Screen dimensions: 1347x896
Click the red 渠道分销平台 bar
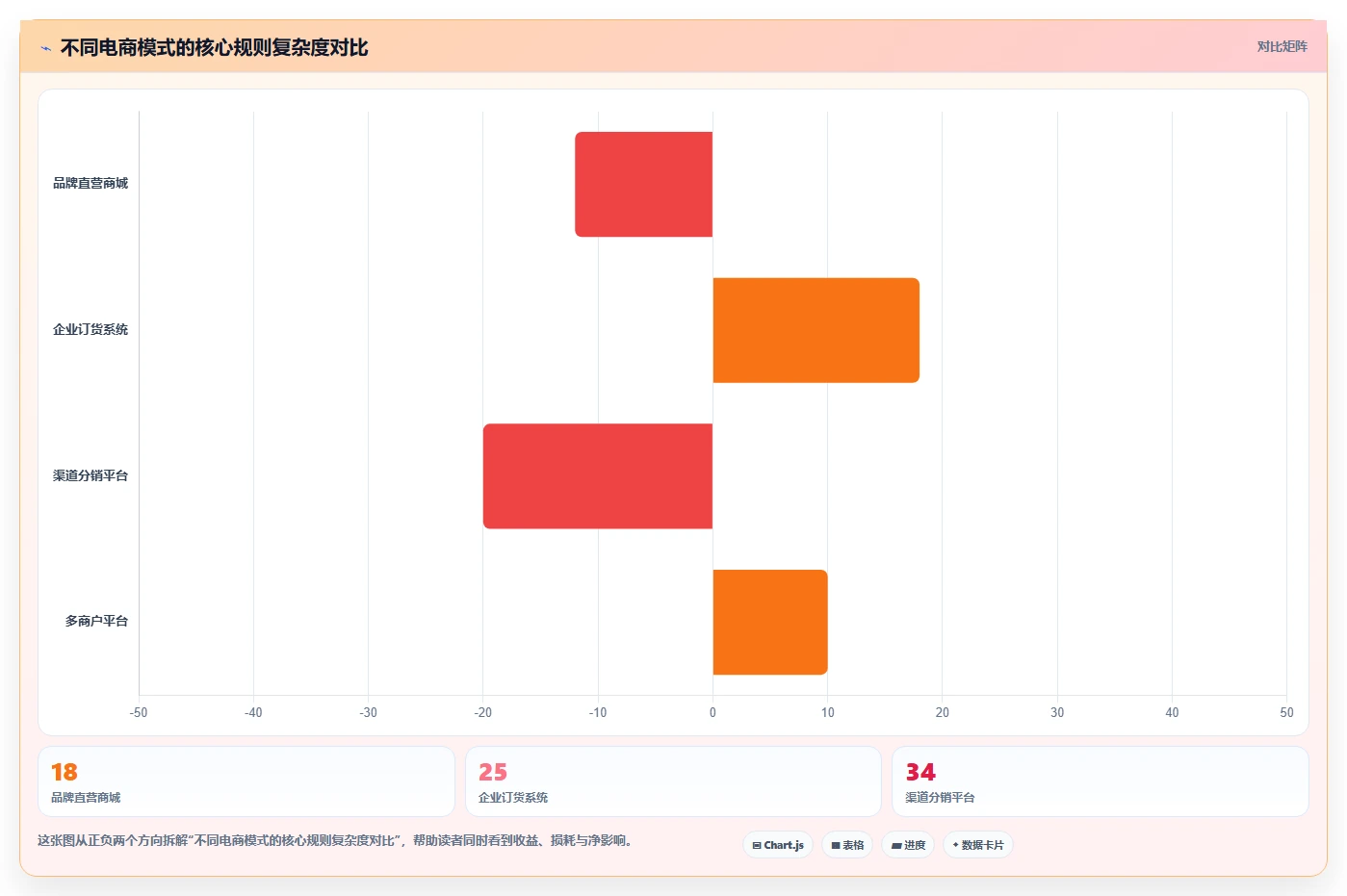(x=598, y=476)
